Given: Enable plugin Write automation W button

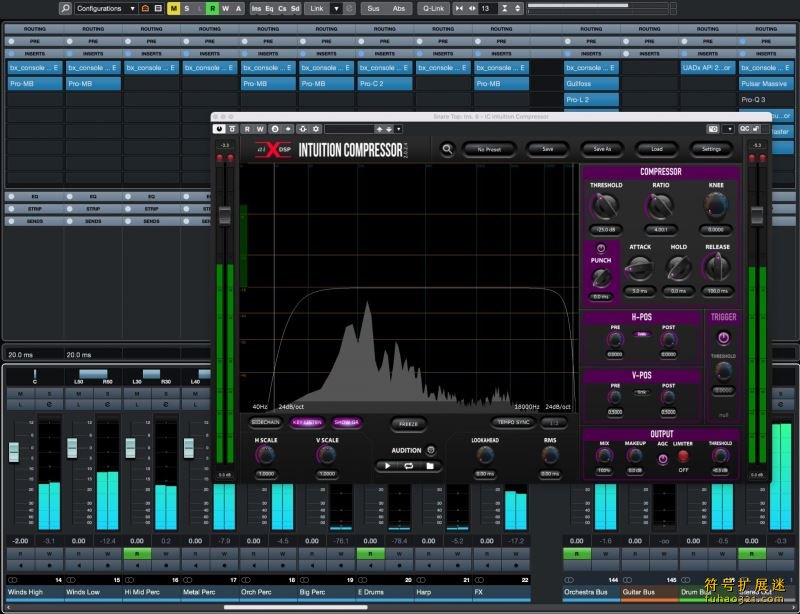Looking at the screenshot, I should (260, 129).
